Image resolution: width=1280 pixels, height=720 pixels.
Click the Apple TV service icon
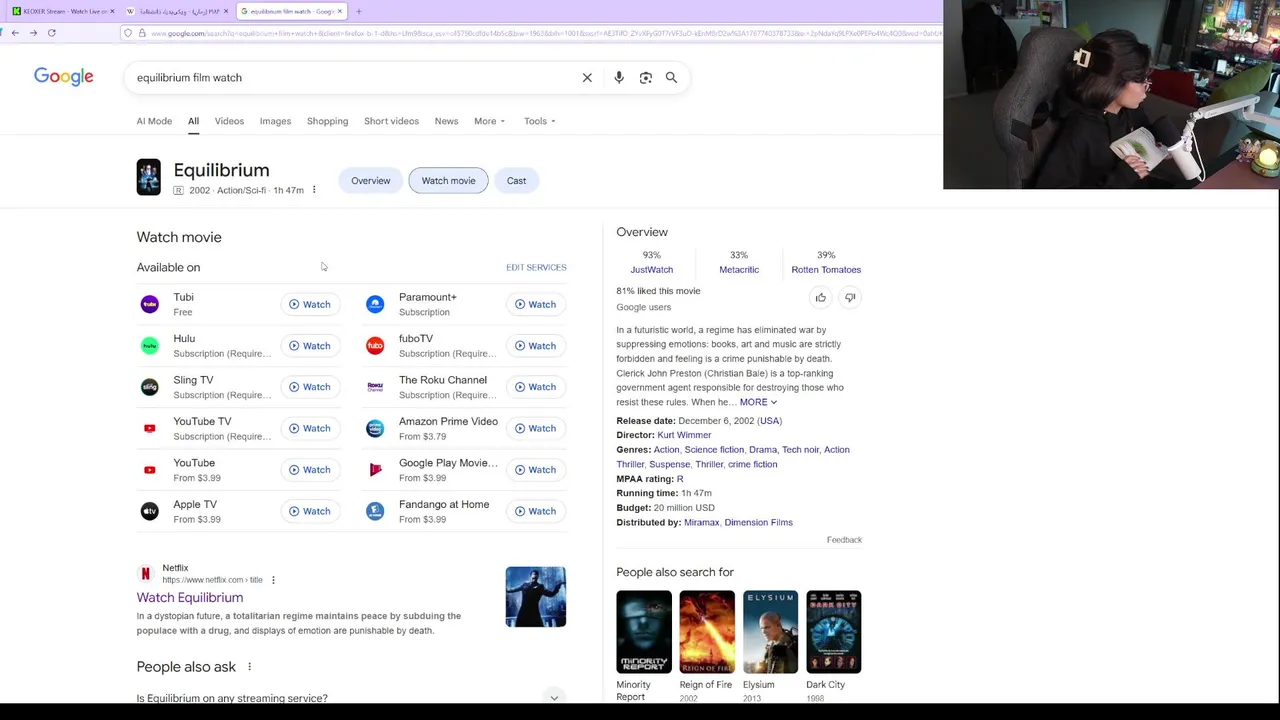(x=149, y=511)
